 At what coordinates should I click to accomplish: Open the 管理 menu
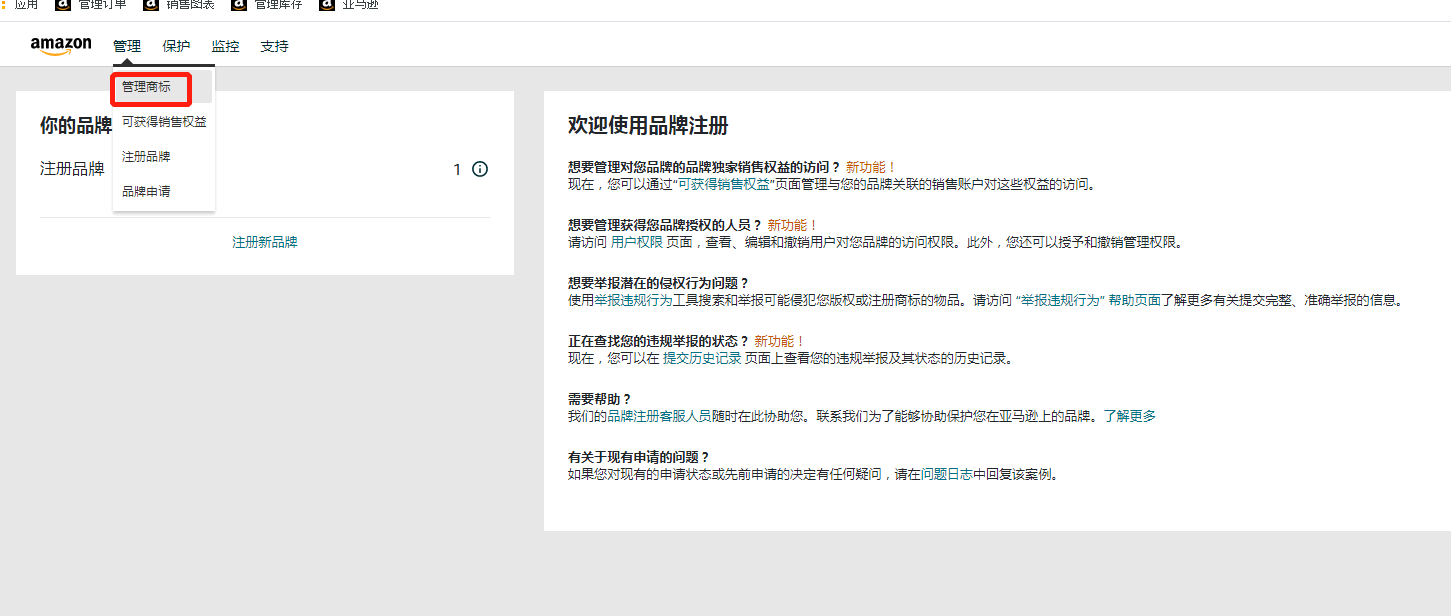127,46
